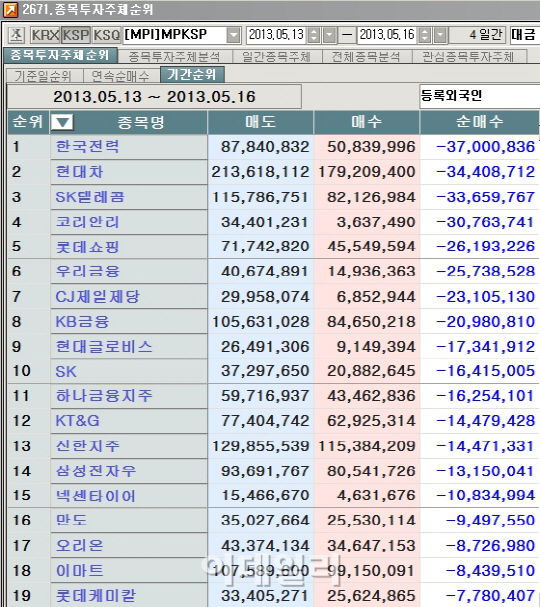Sort by the 매도 column header
The height and width of the screenshot is (607, 540).
click(x=261, y=122)
